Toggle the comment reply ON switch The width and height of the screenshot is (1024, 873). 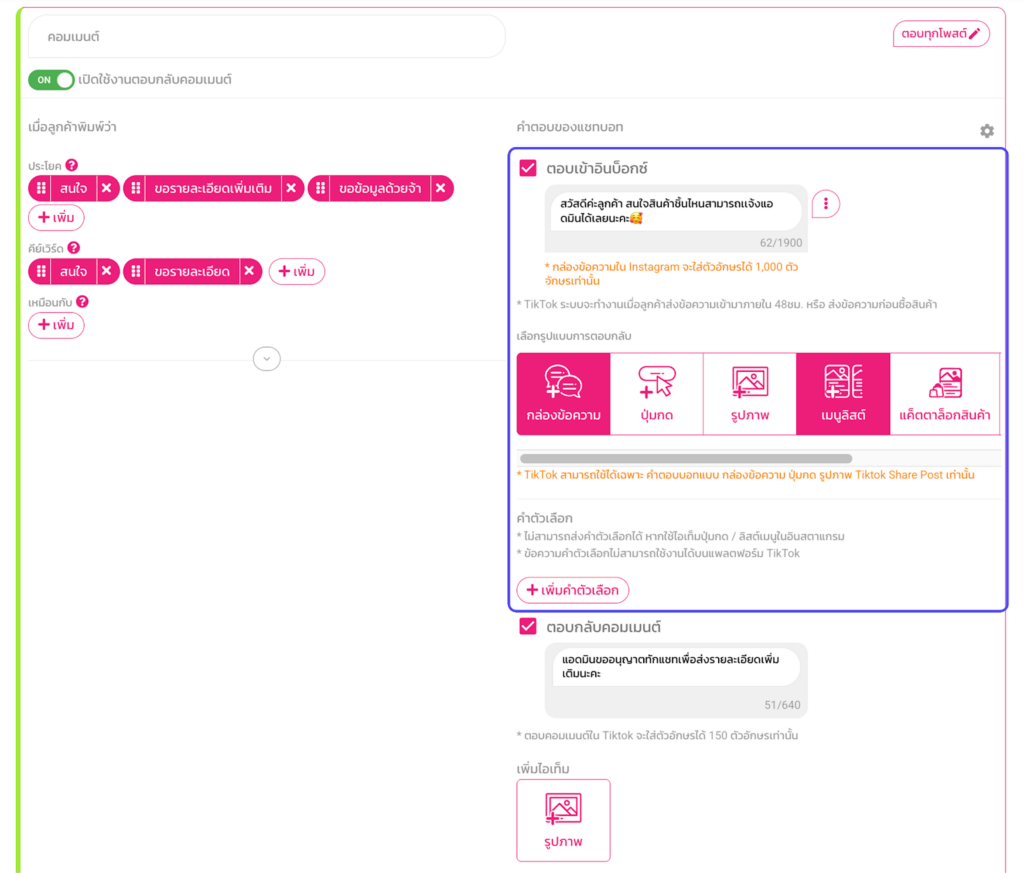pos(51,79)
